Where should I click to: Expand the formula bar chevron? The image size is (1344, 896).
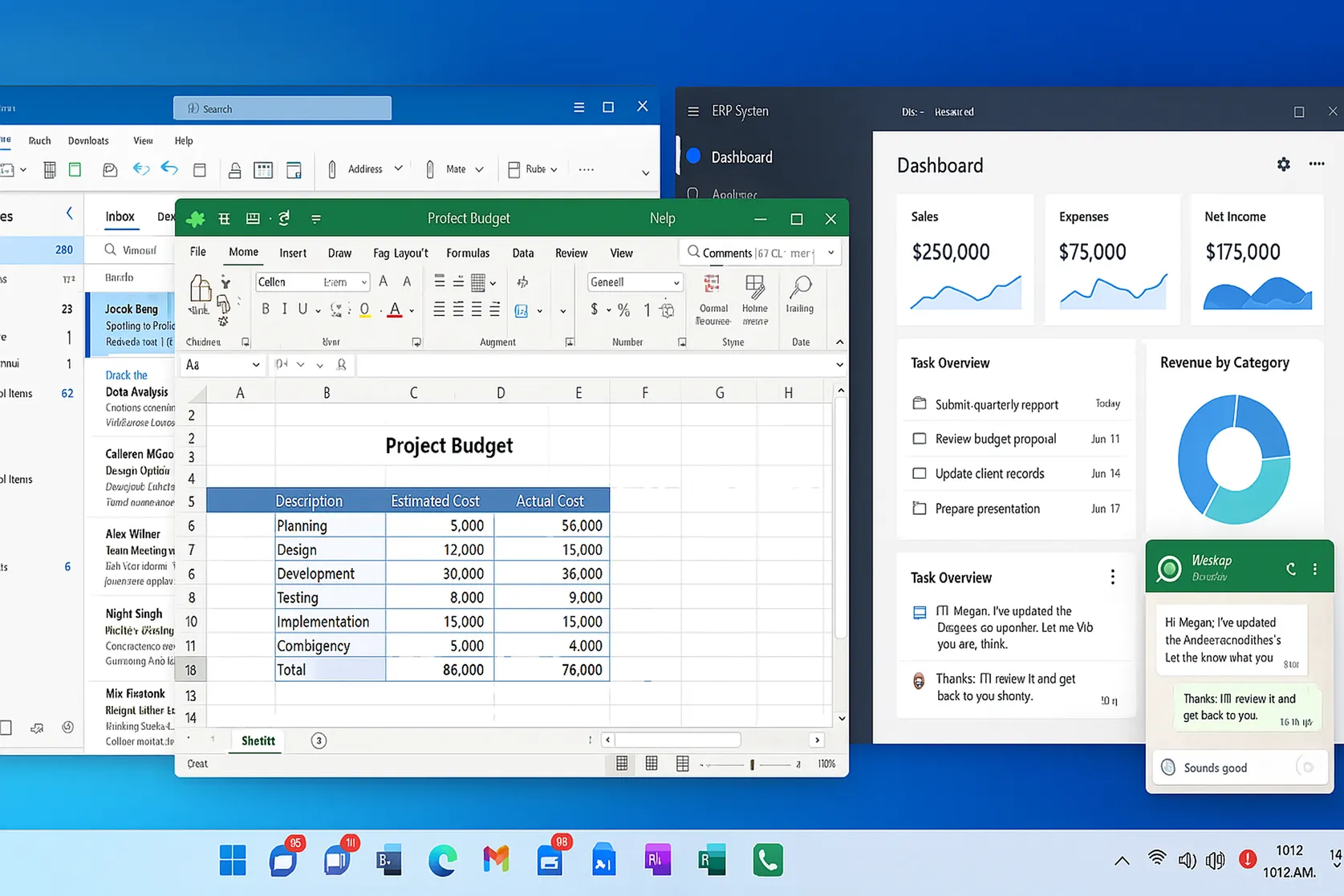point(839,364)
